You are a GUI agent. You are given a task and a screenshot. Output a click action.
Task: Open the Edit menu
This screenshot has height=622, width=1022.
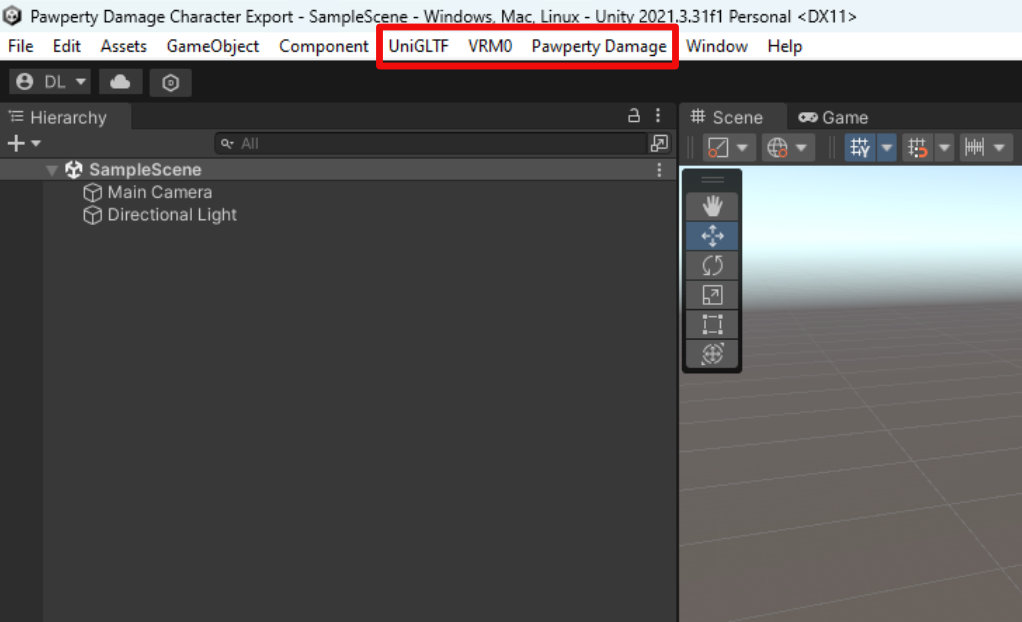(66, 46)
